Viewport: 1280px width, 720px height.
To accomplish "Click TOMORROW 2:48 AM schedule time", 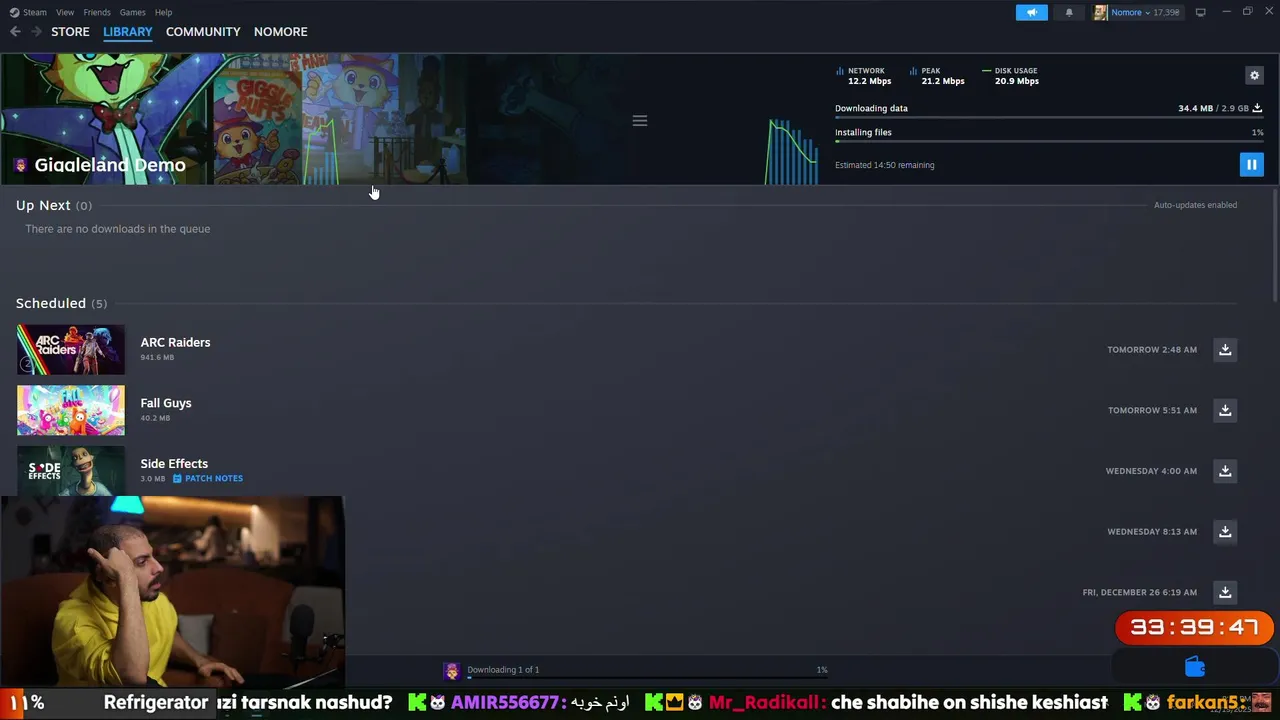I will point(1152,350).
